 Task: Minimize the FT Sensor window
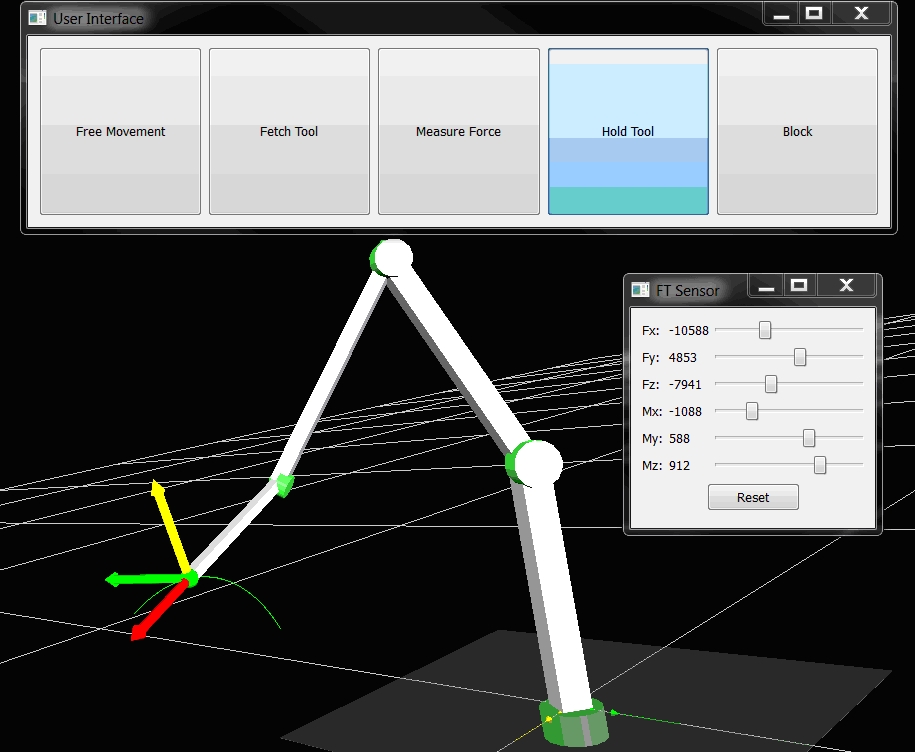[x=767, y=287]
